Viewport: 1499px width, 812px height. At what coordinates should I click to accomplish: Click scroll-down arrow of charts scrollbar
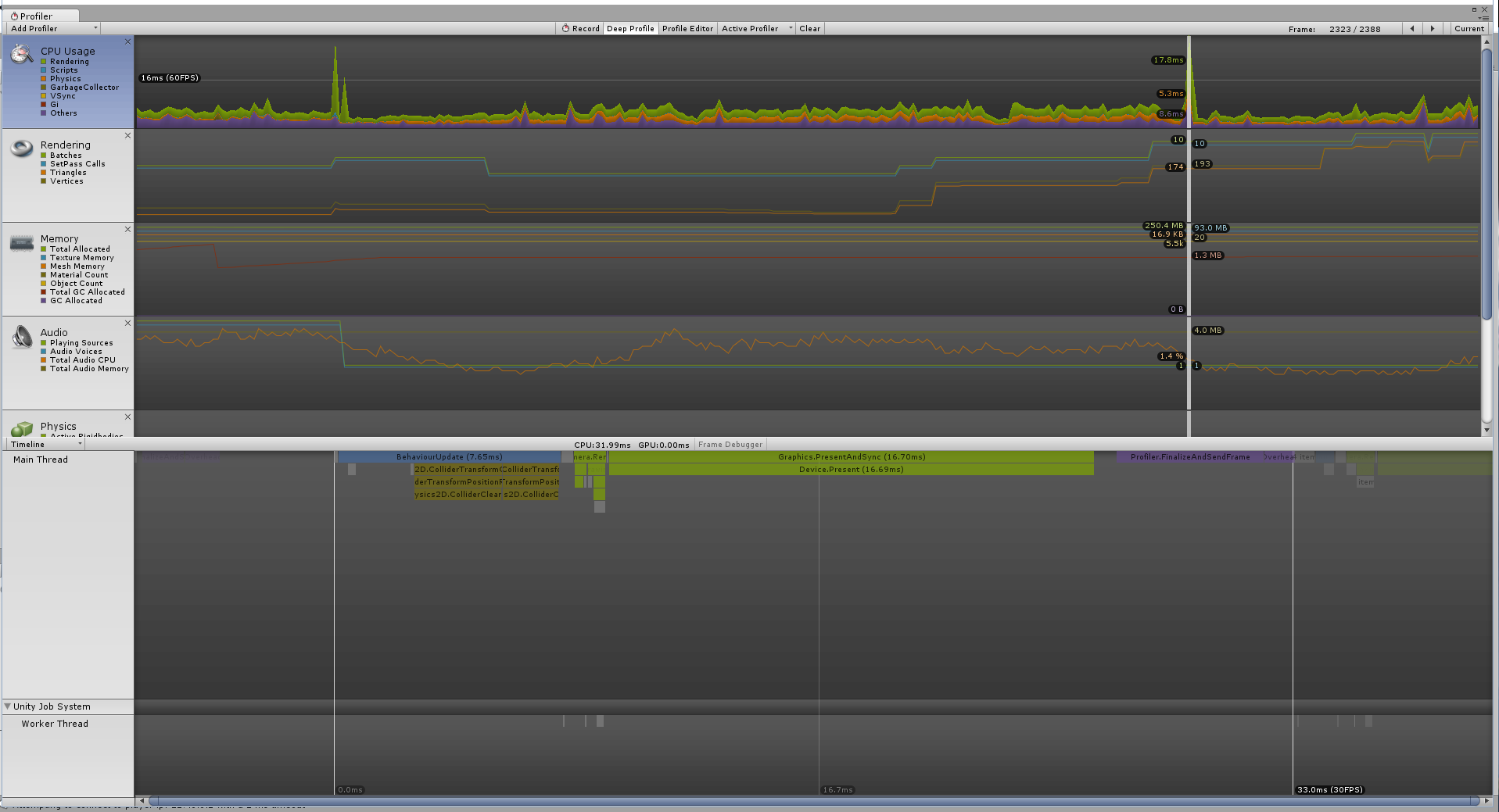[1486, 430]
